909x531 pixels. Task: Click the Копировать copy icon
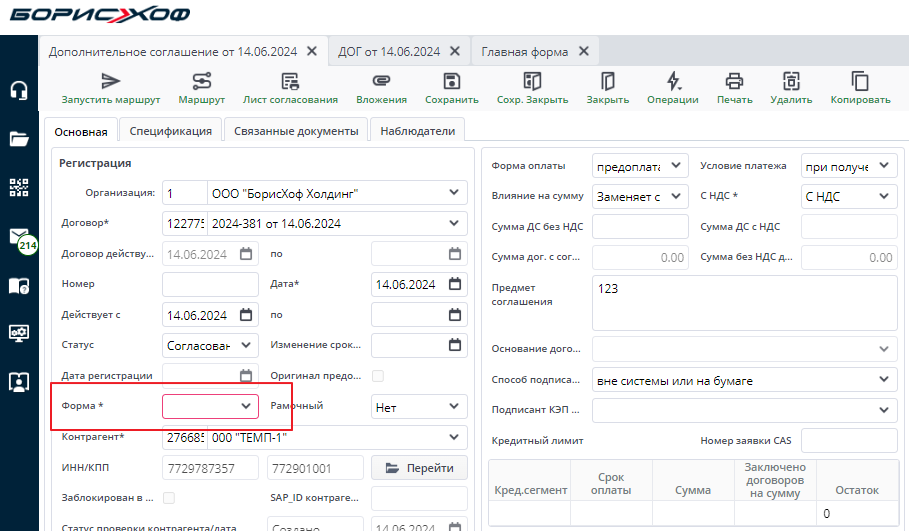[860, 82]
